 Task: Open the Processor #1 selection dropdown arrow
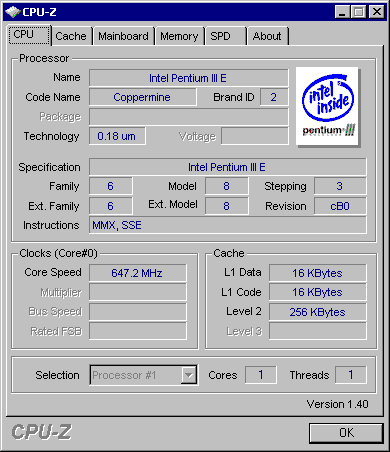point(189,375)
